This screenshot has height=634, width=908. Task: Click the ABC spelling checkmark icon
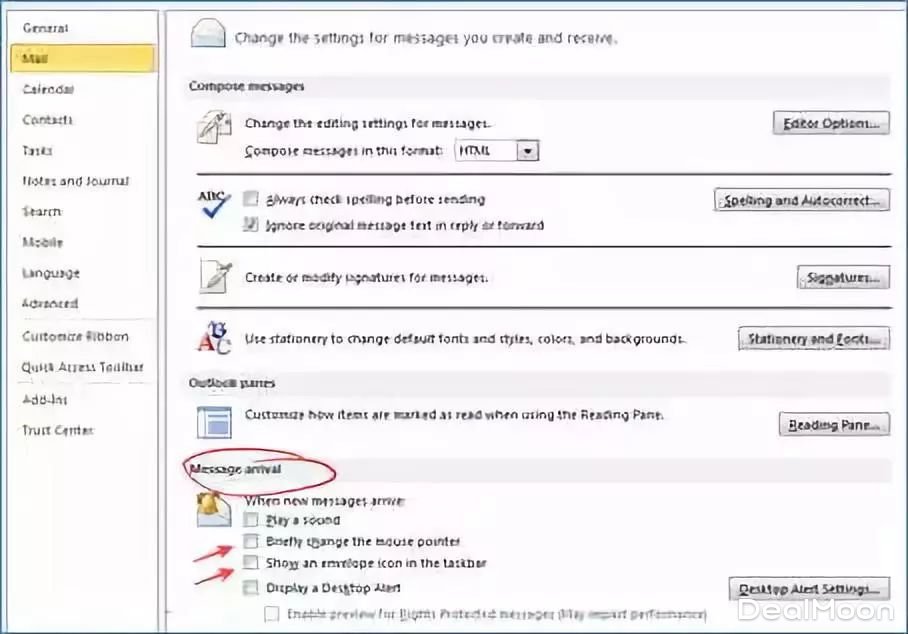point(213,207)
